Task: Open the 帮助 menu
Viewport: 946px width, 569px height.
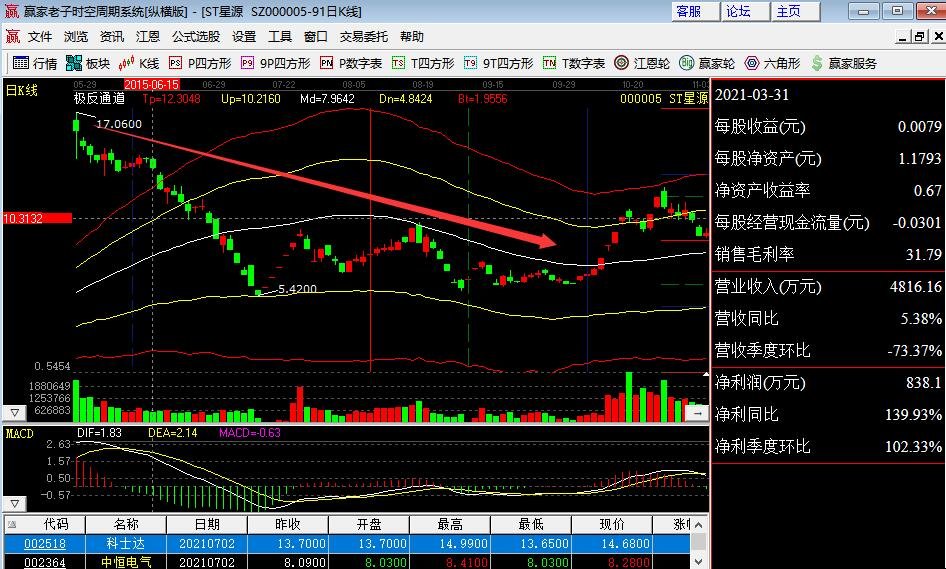Action: click(411, 37)
